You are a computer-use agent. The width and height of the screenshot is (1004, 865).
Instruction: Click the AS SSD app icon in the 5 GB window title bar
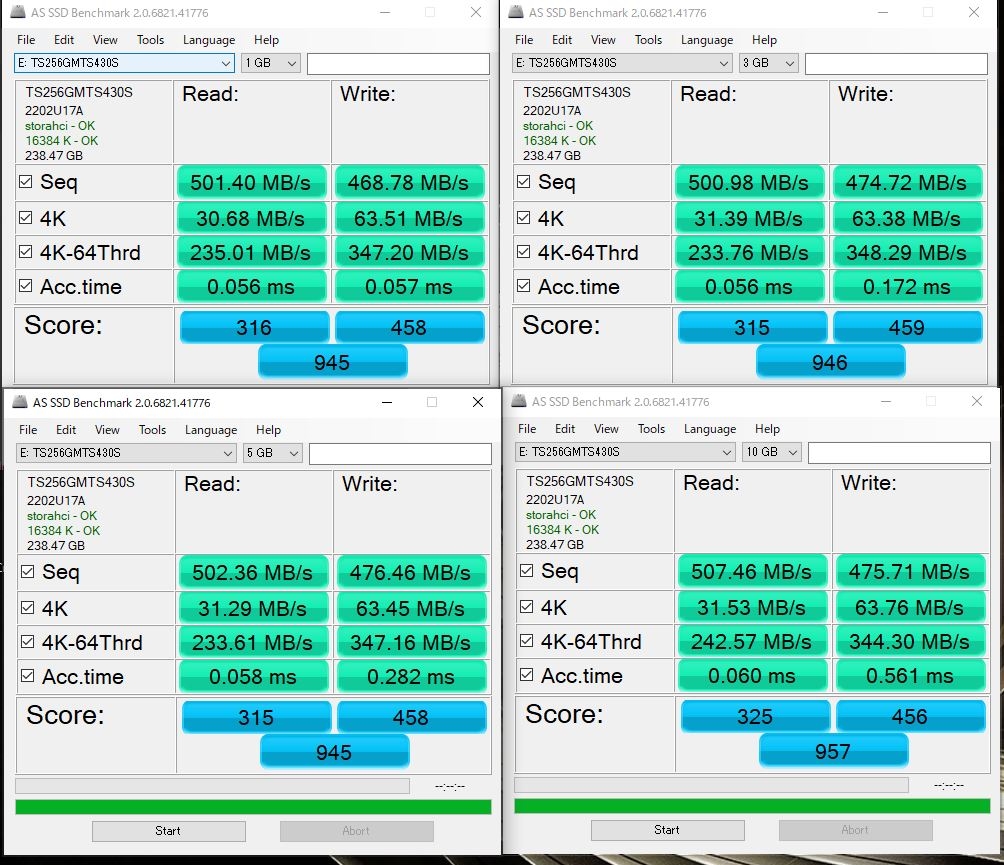click(x=20, y=402)
